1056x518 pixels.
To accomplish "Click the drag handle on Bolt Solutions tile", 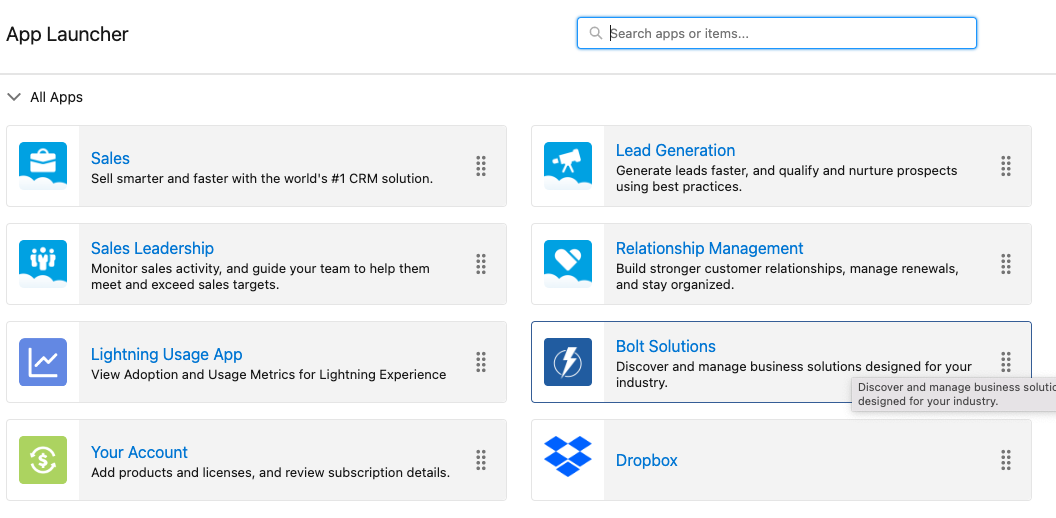I will pos(1005,362).
